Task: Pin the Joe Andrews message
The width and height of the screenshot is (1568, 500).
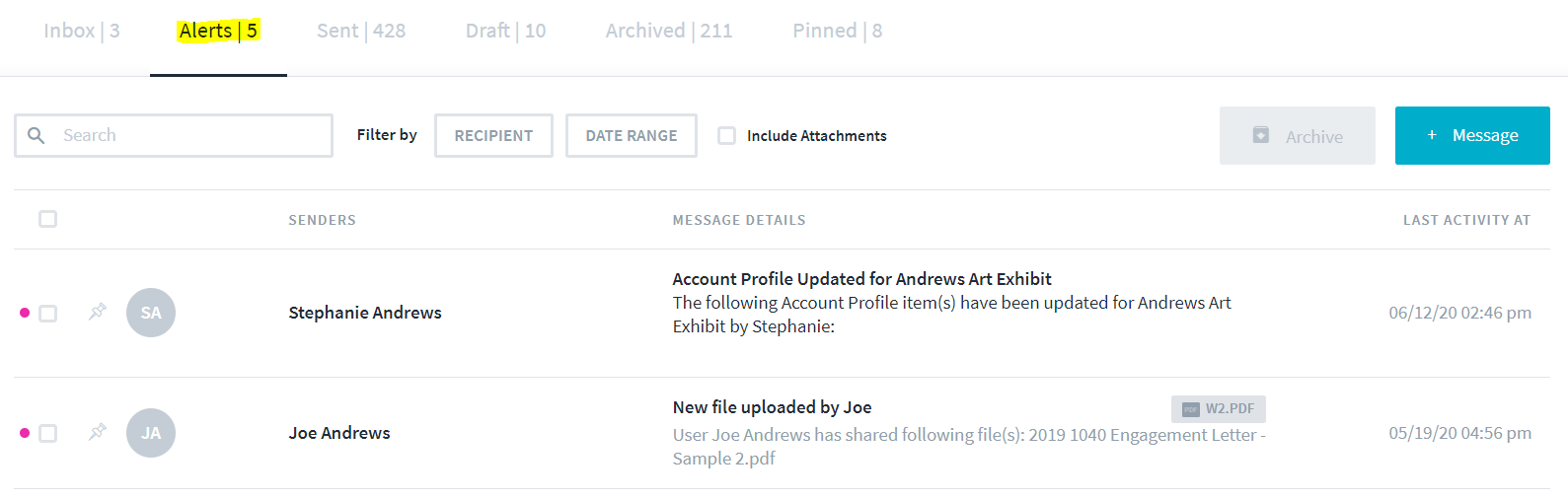Action: pos(97,432)
